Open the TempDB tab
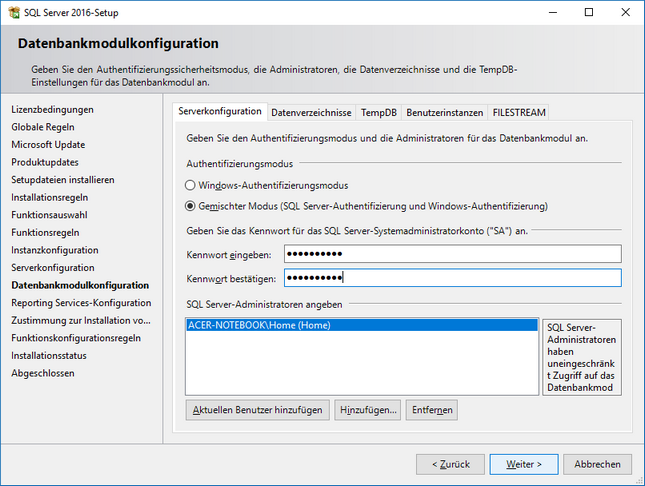Image resolution: width=645 pixels, height=486 pixels. pyautogui.click(x=379, y=113)
